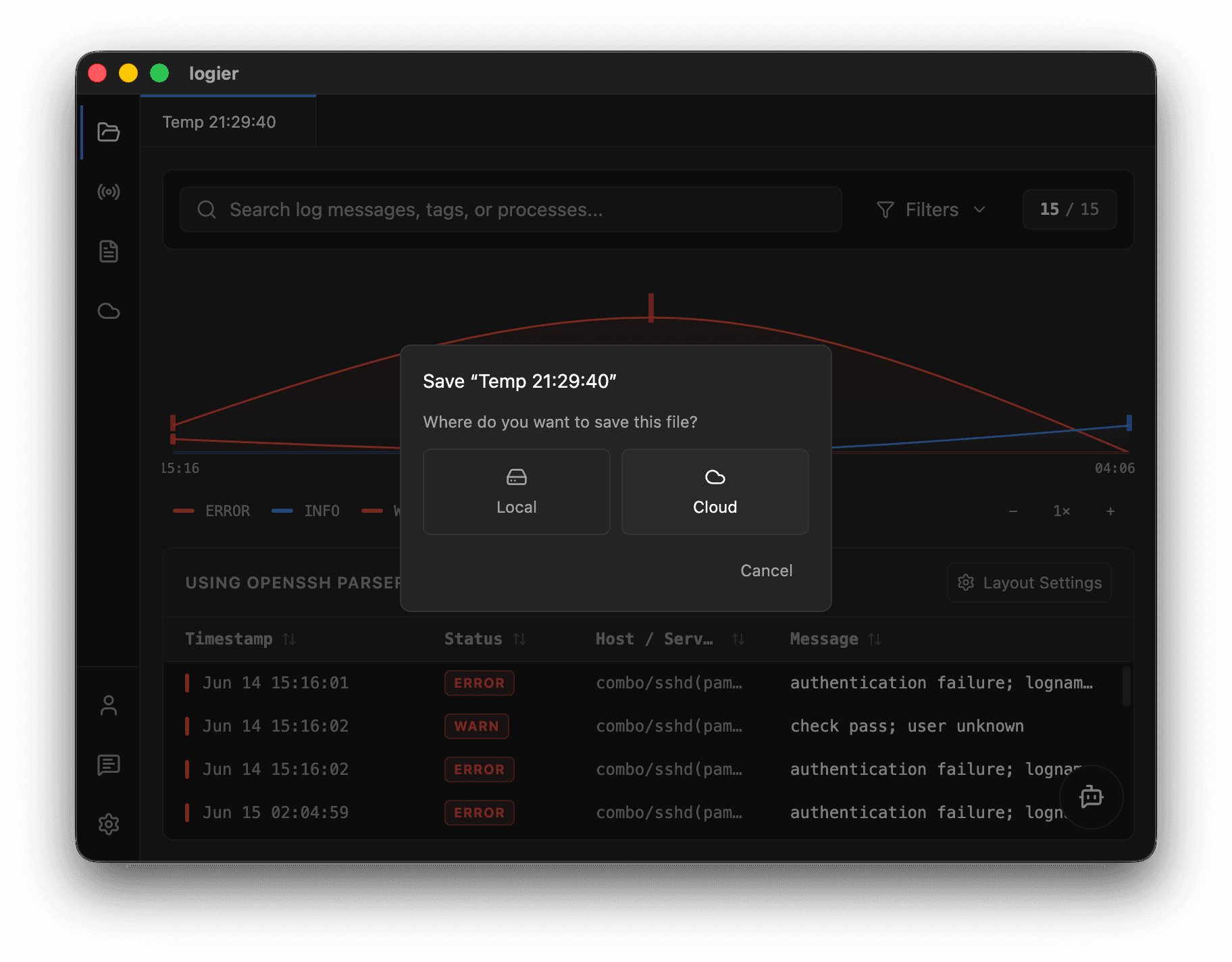Cancel the save dialog
The height and width of the screenshot is (962, 1232).
coord(767,571)
